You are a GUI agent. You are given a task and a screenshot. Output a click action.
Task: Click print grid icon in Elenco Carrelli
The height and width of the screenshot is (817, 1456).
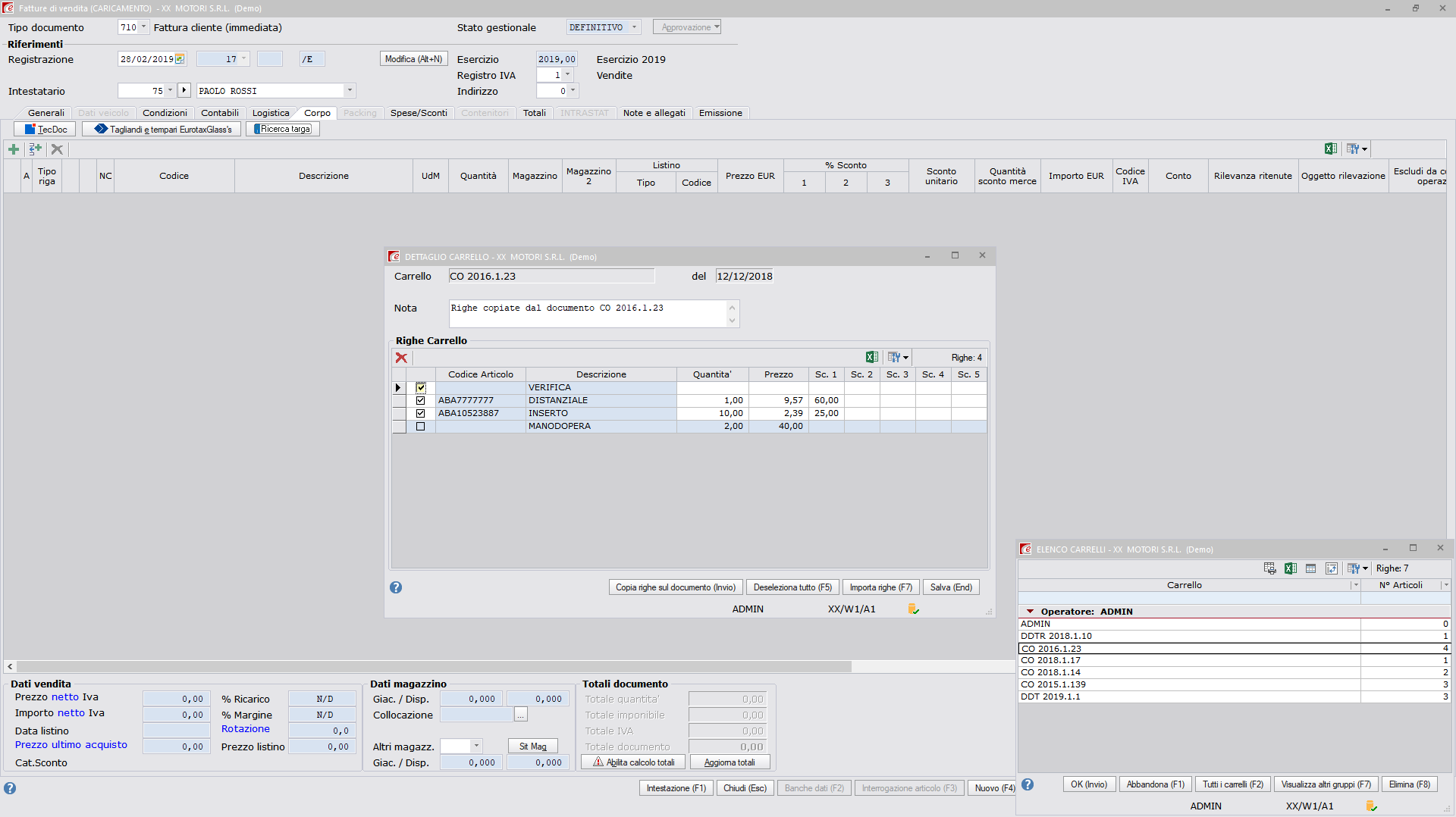click(1269, 568)
